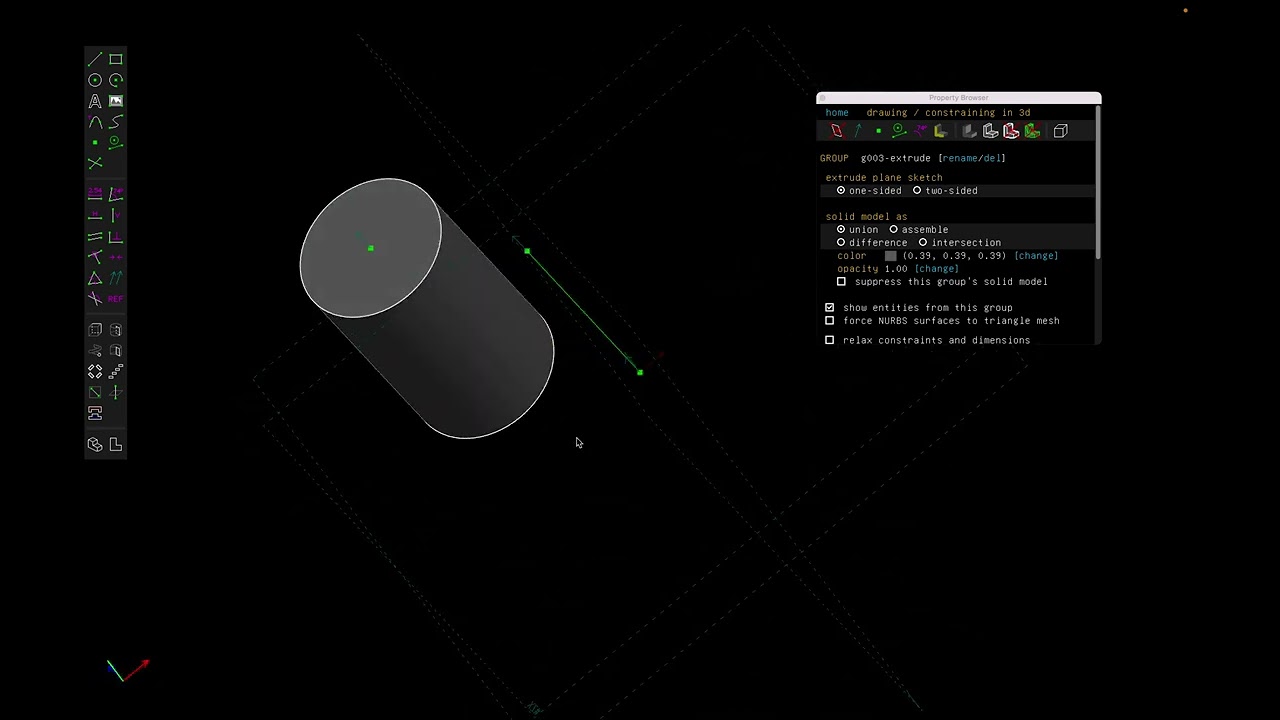Toggle show outlines of solid model
Image resolution: width=1280 pixels, height=720 pixels.
coord(1011,131)
